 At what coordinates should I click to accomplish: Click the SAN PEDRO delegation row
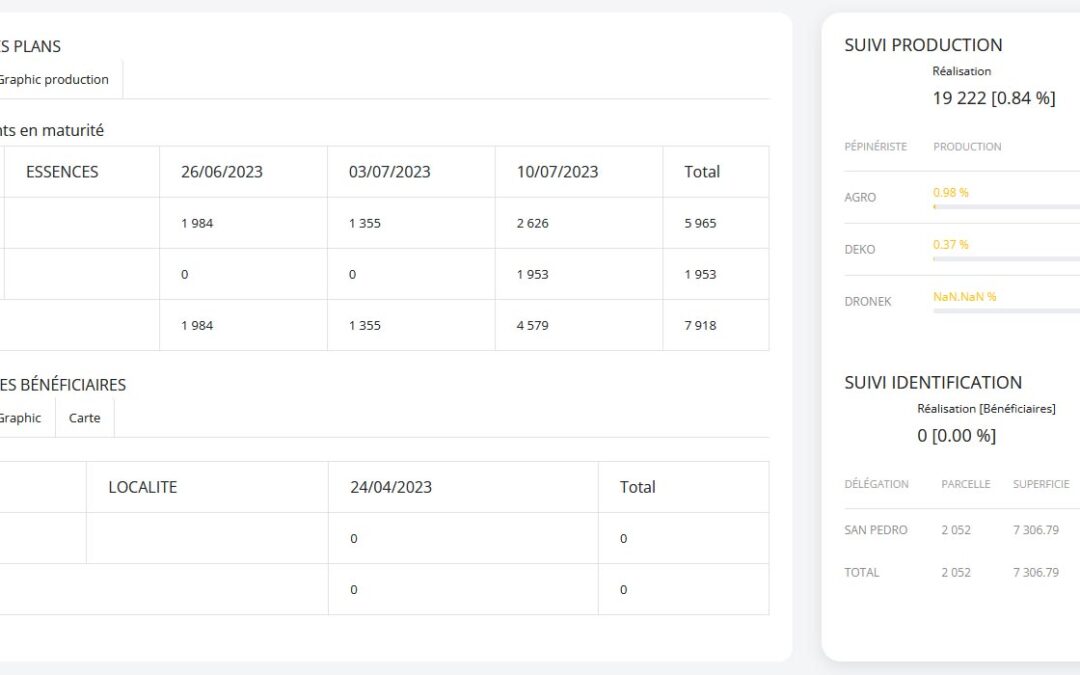876,530
